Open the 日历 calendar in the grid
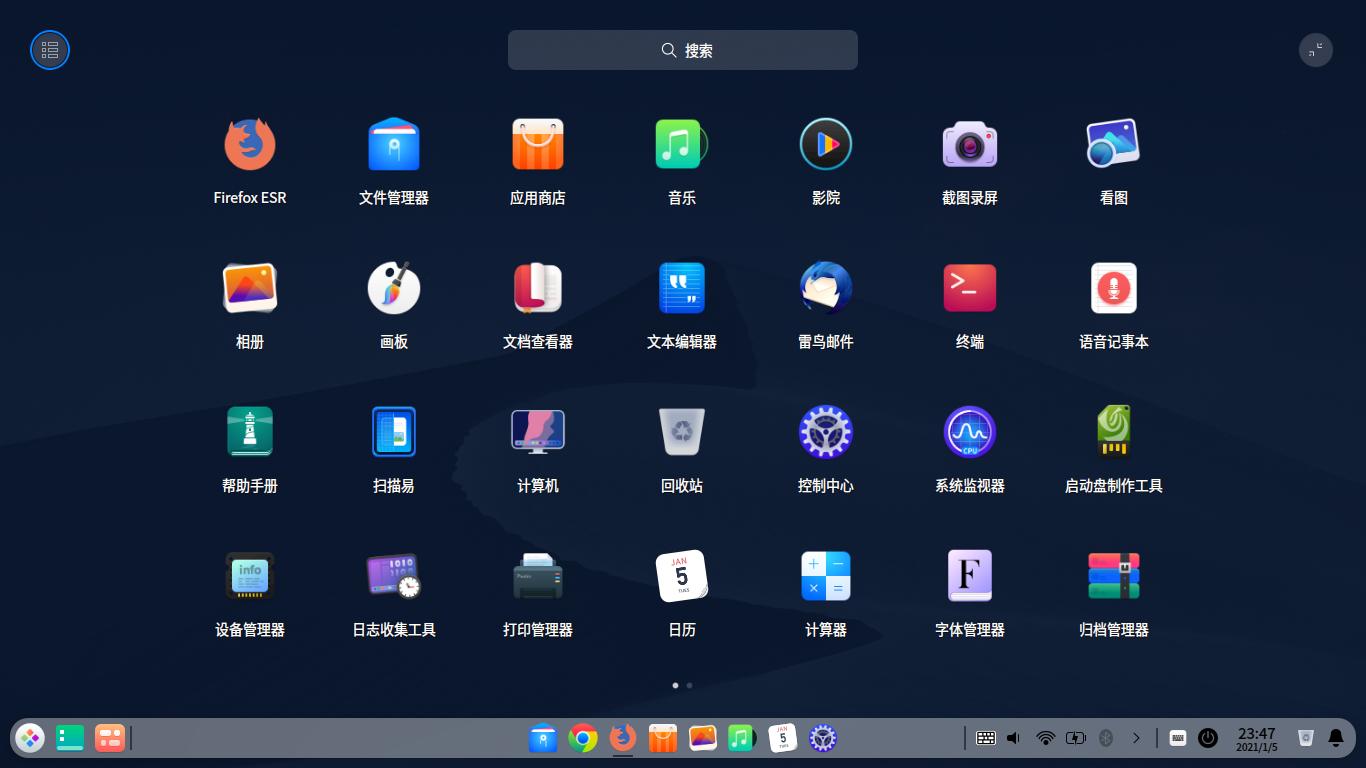The height and width of the screenshot is (768, 1366). coord(682,577)
